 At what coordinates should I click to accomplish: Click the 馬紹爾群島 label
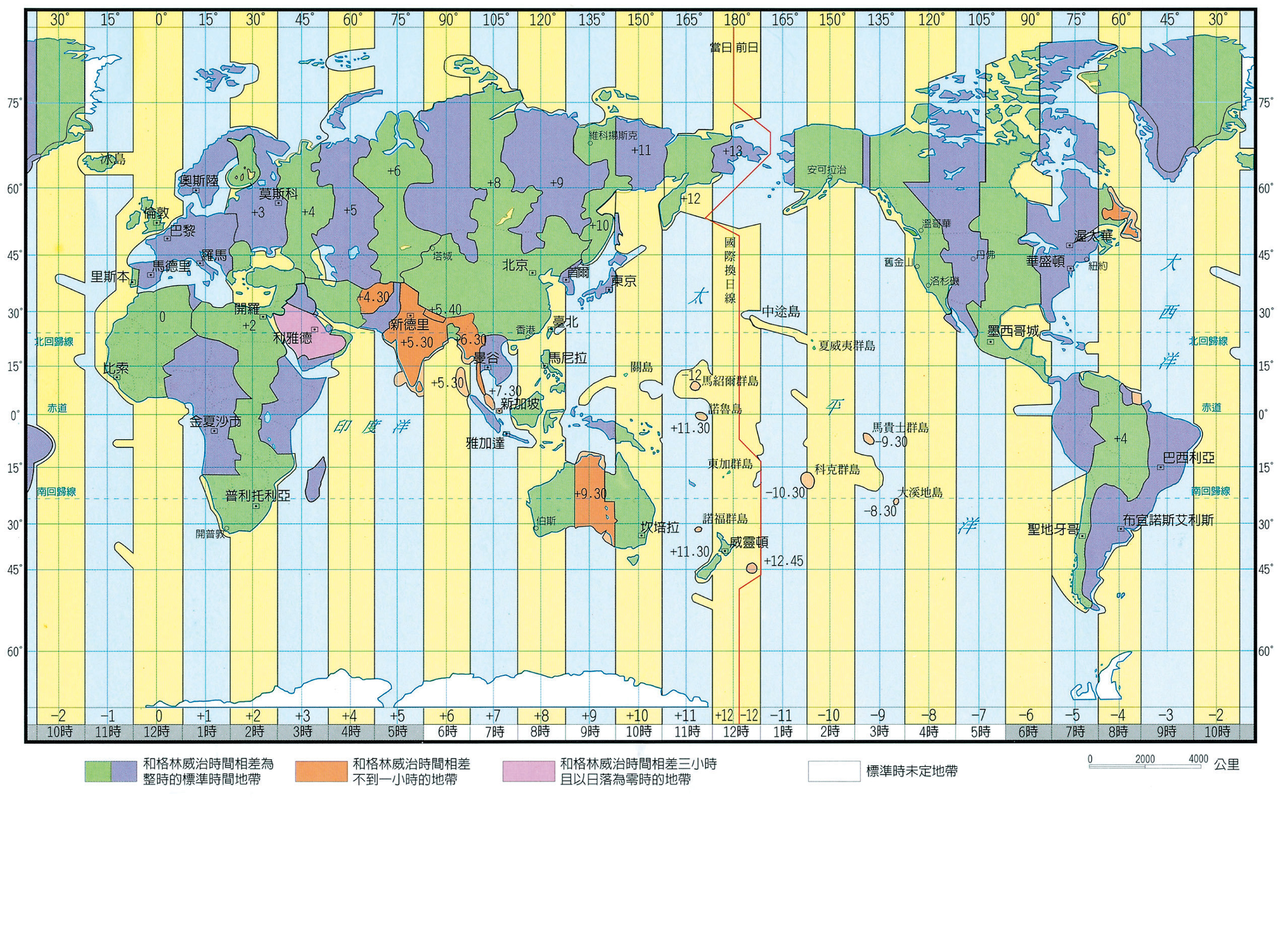[730, 381]
